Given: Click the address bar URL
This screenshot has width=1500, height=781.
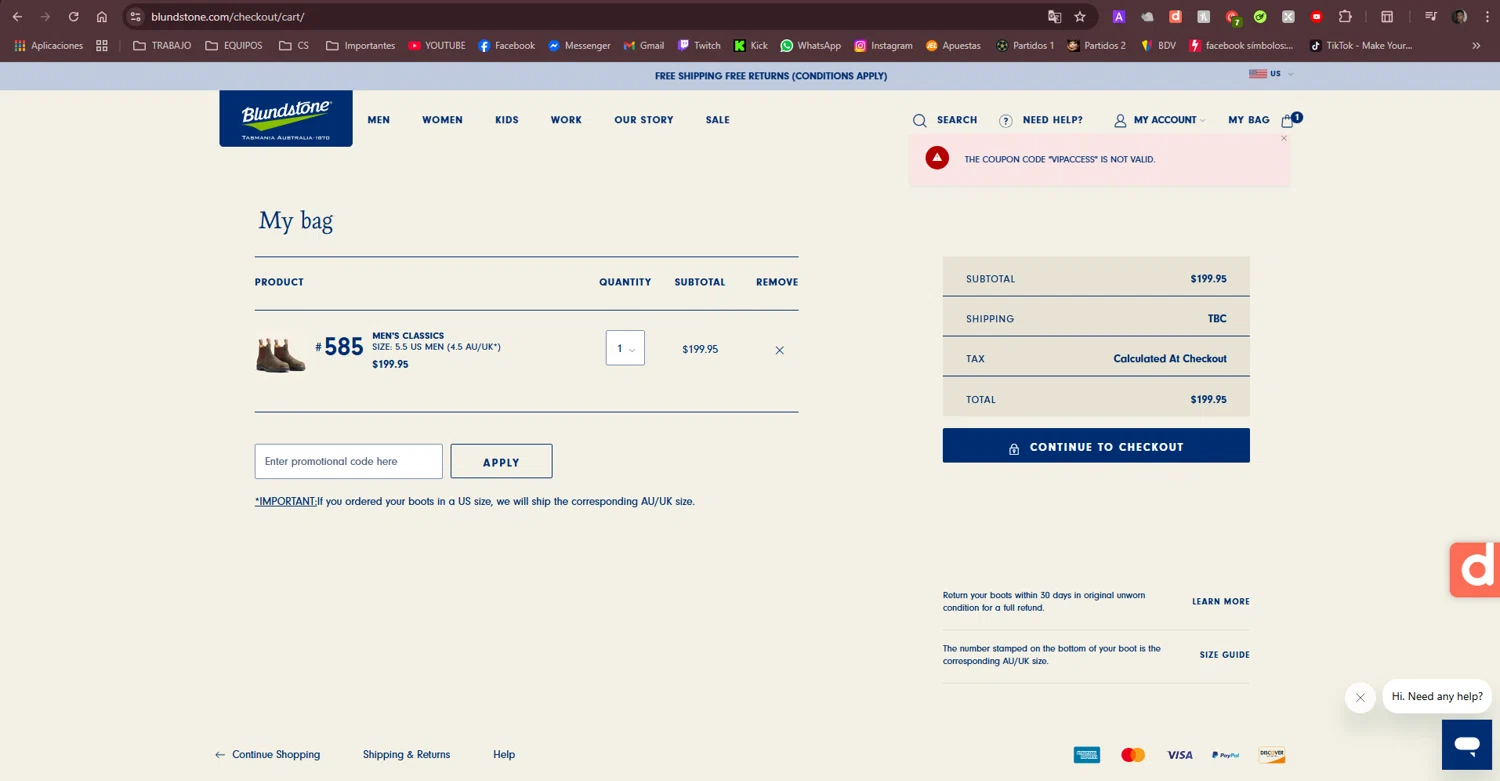Looking at the screenshot, I should point(227,16).
